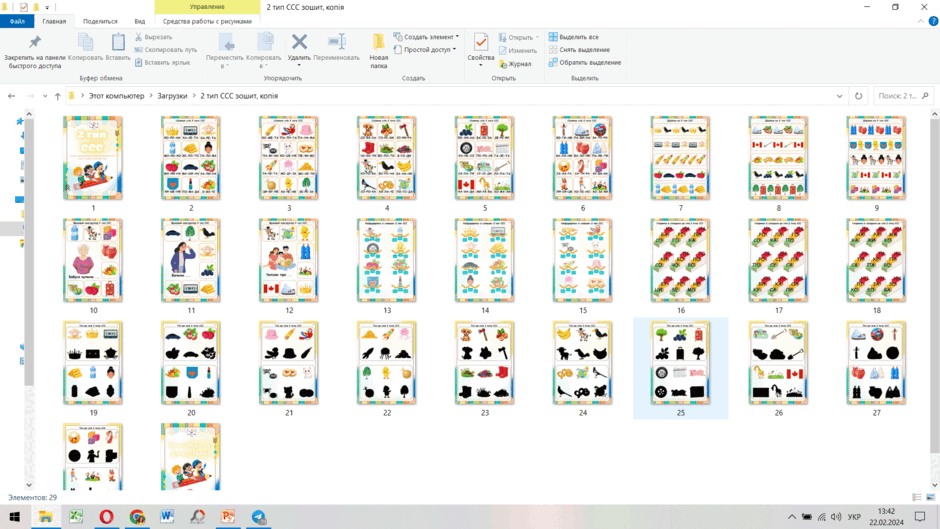Viewport: 940px width, 529px height.
Task: Open the Copy to dropdown button
Action: 263,51
